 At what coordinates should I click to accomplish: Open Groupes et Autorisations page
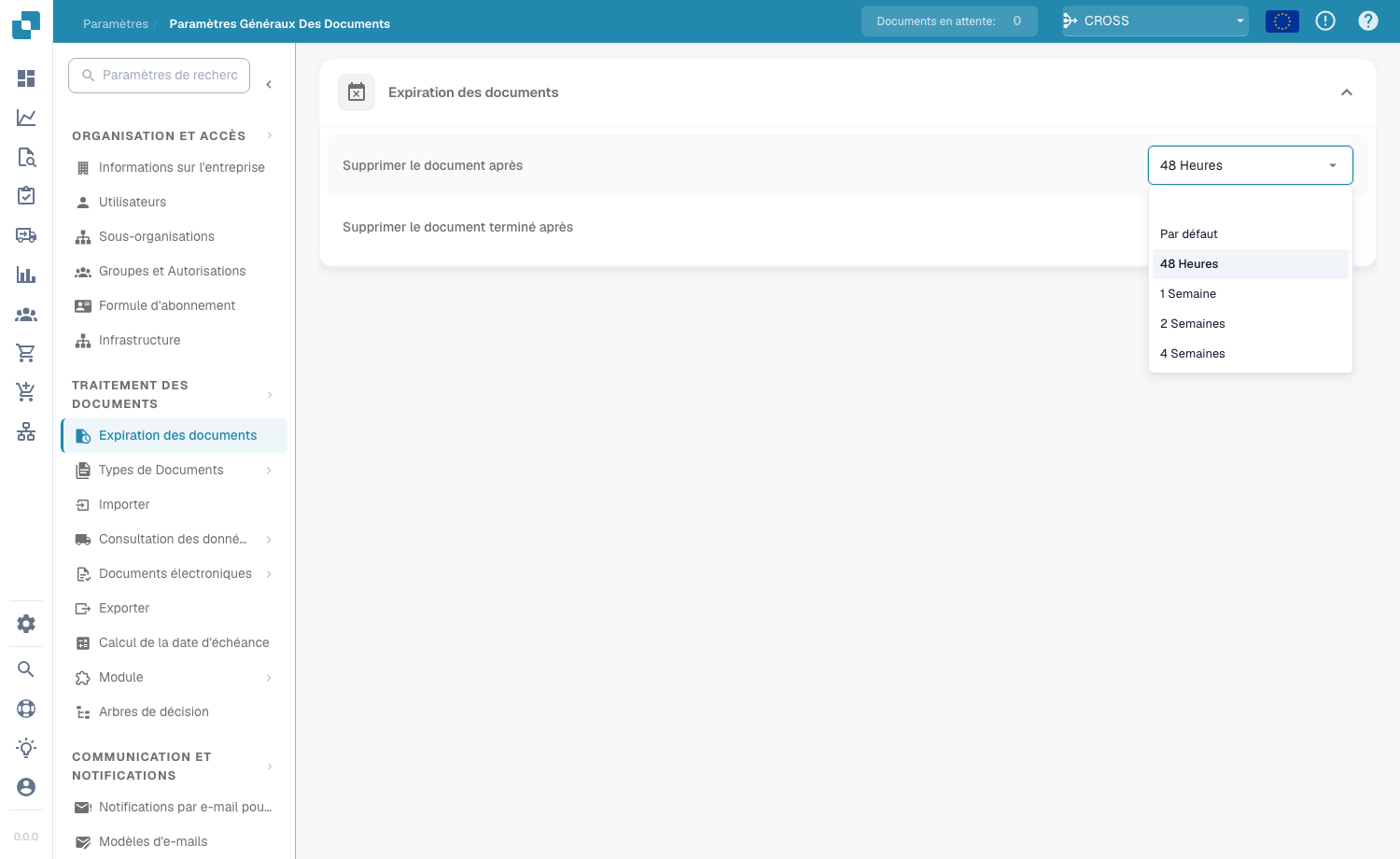pyautogui.click(x=175, y=272)
